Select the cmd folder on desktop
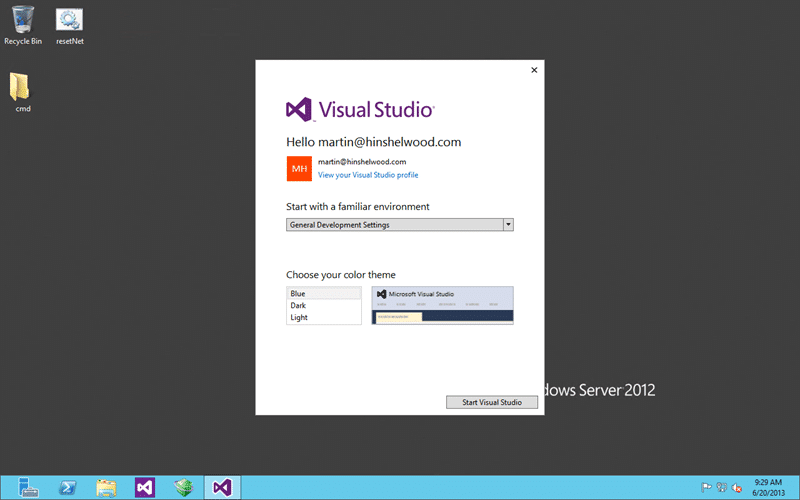The height and width of the screenshot is (500, 800). [21, 92]
